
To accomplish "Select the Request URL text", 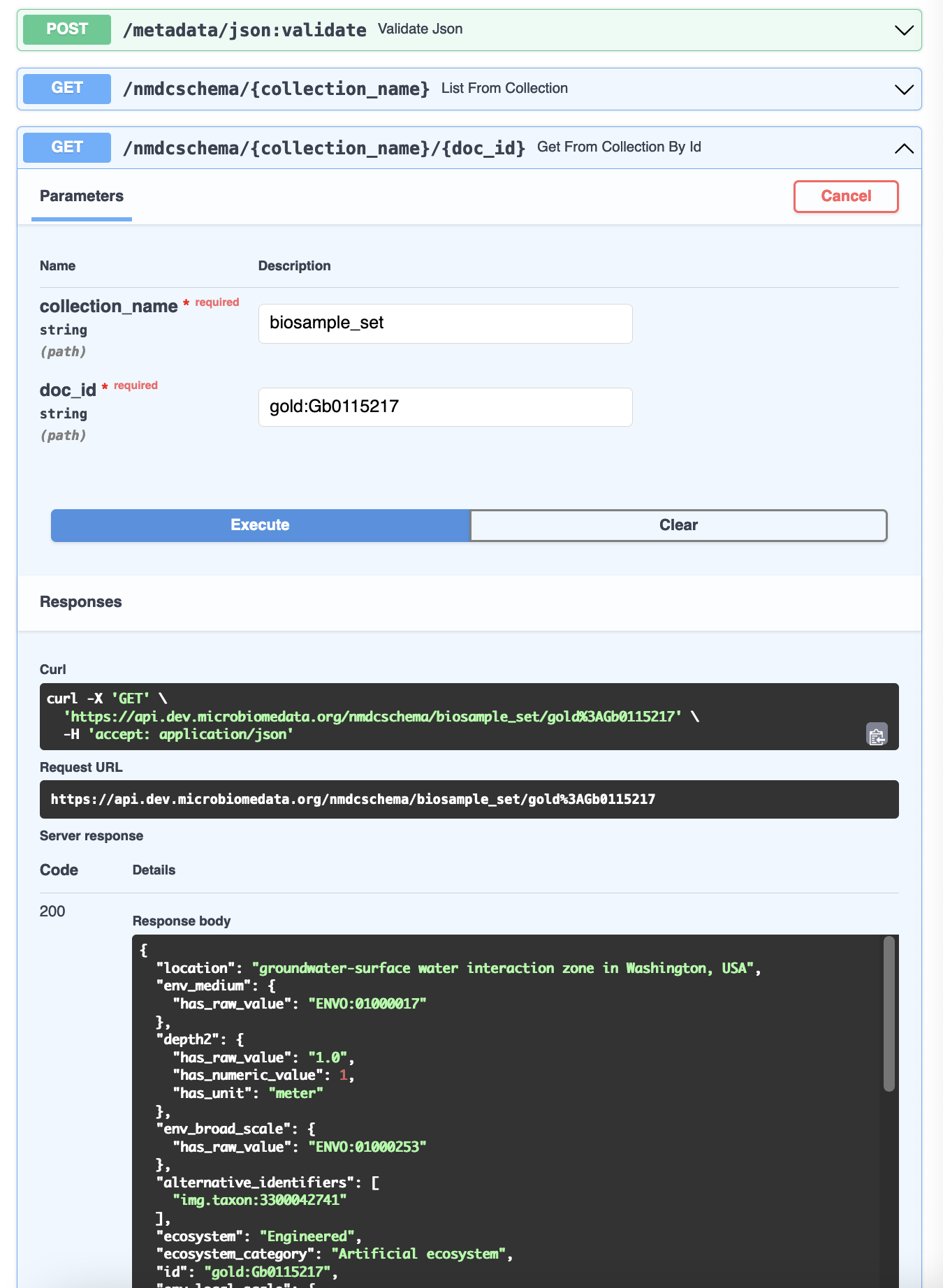I will pyautogui.click(x=353, y=799).
